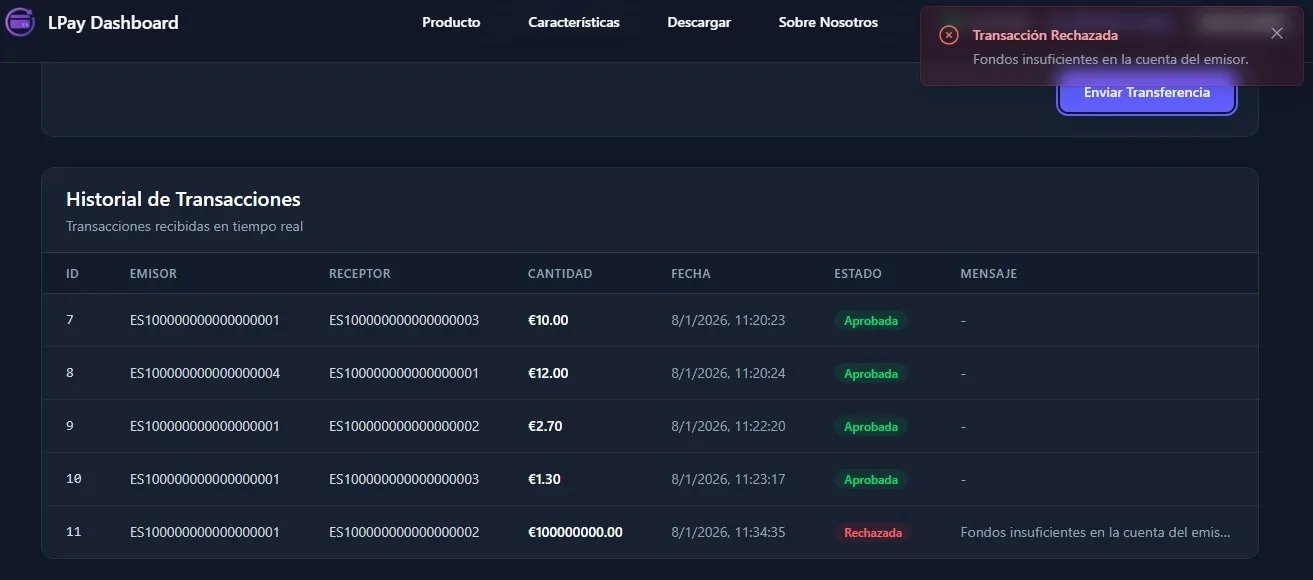Click the €2.70 amount
1313x580 pixels.
tap(545, 426)
